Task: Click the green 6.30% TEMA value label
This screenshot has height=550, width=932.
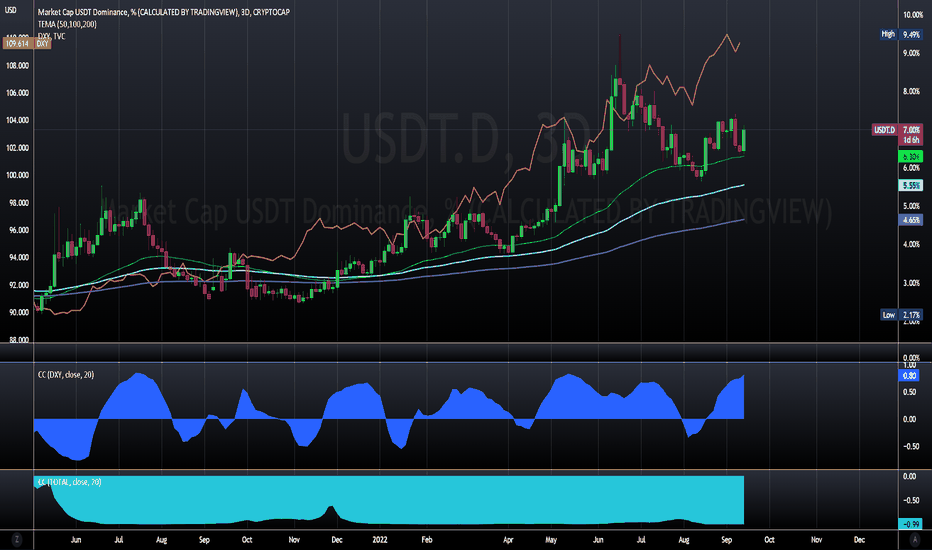Action: tap(911, 157)
